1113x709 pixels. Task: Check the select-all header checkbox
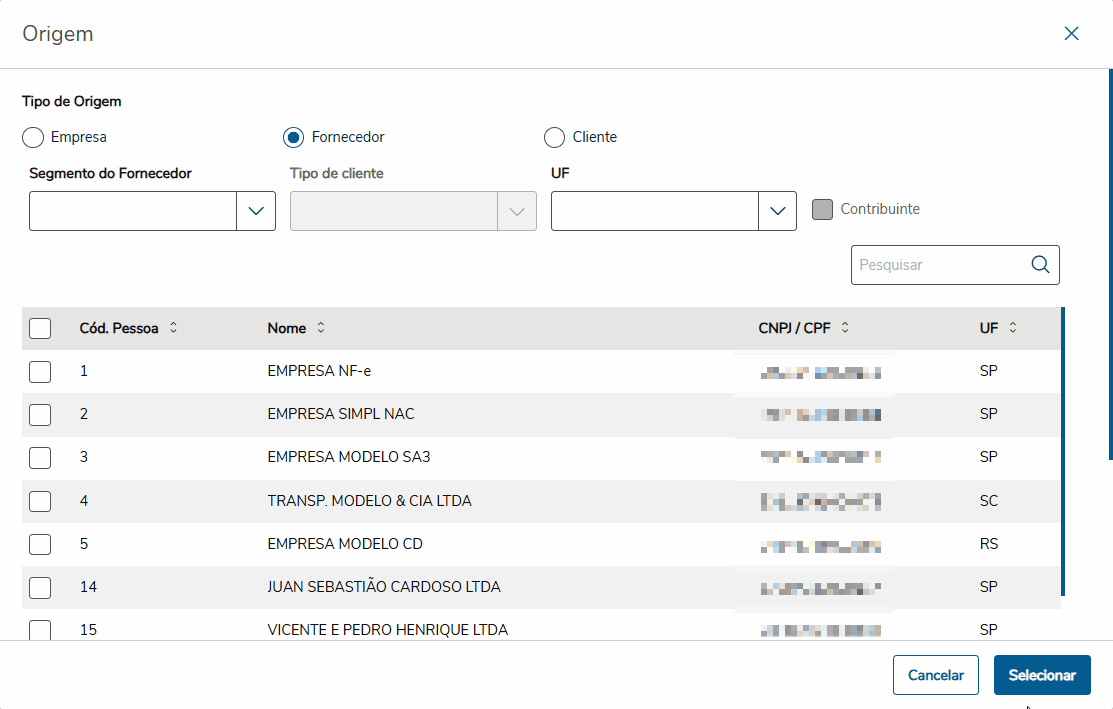(40, 328)
